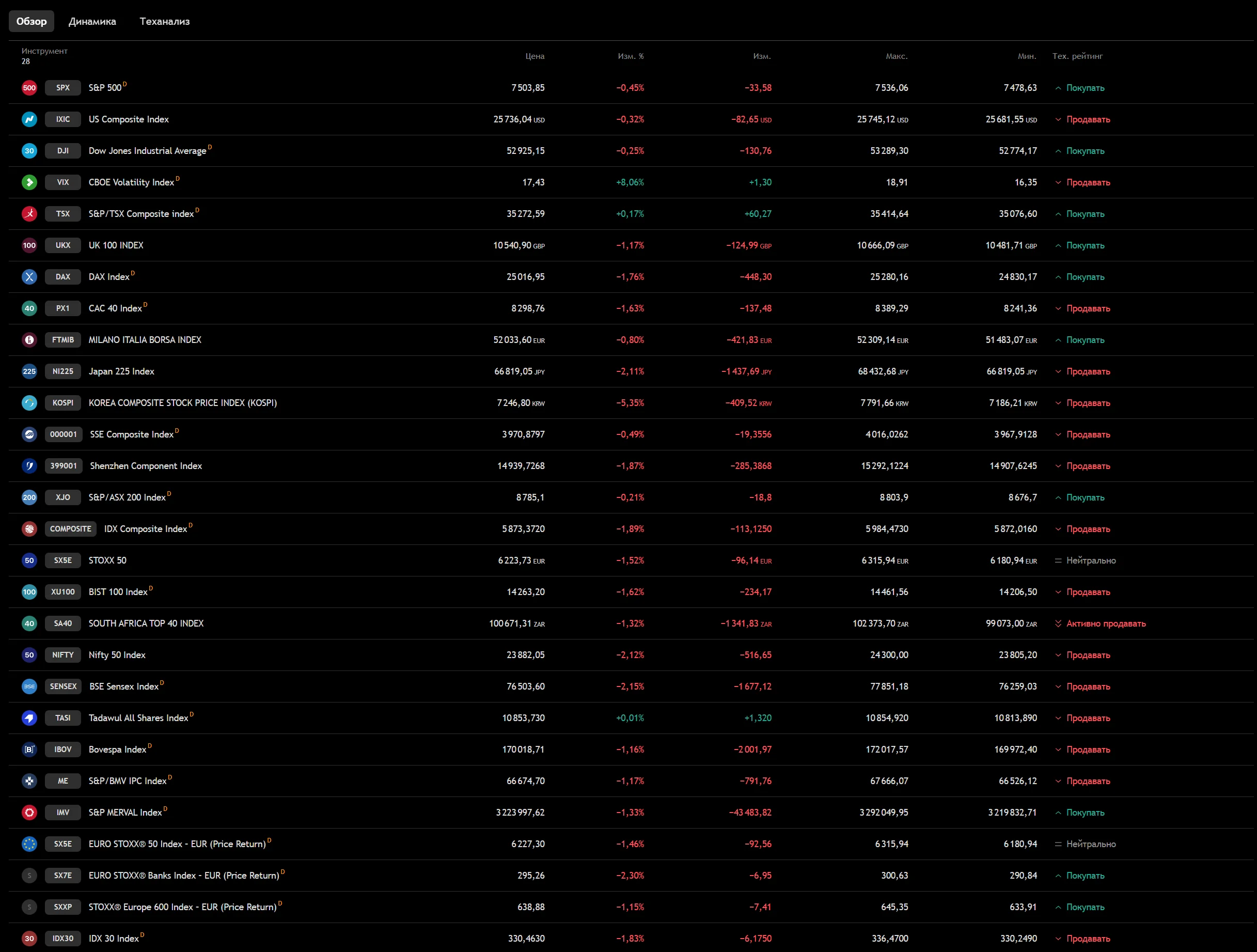The height and width of the screenshot is (952, 1257).
Task: Click the SSE Composite Index logo
Action: (x=29, y=435)
